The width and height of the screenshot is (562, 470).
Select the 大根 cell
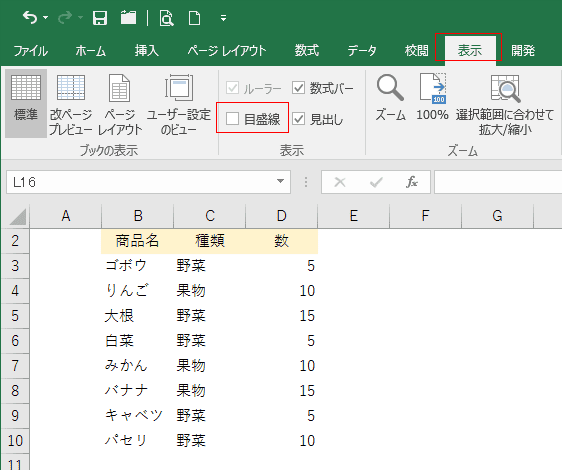tap(138, 316)
